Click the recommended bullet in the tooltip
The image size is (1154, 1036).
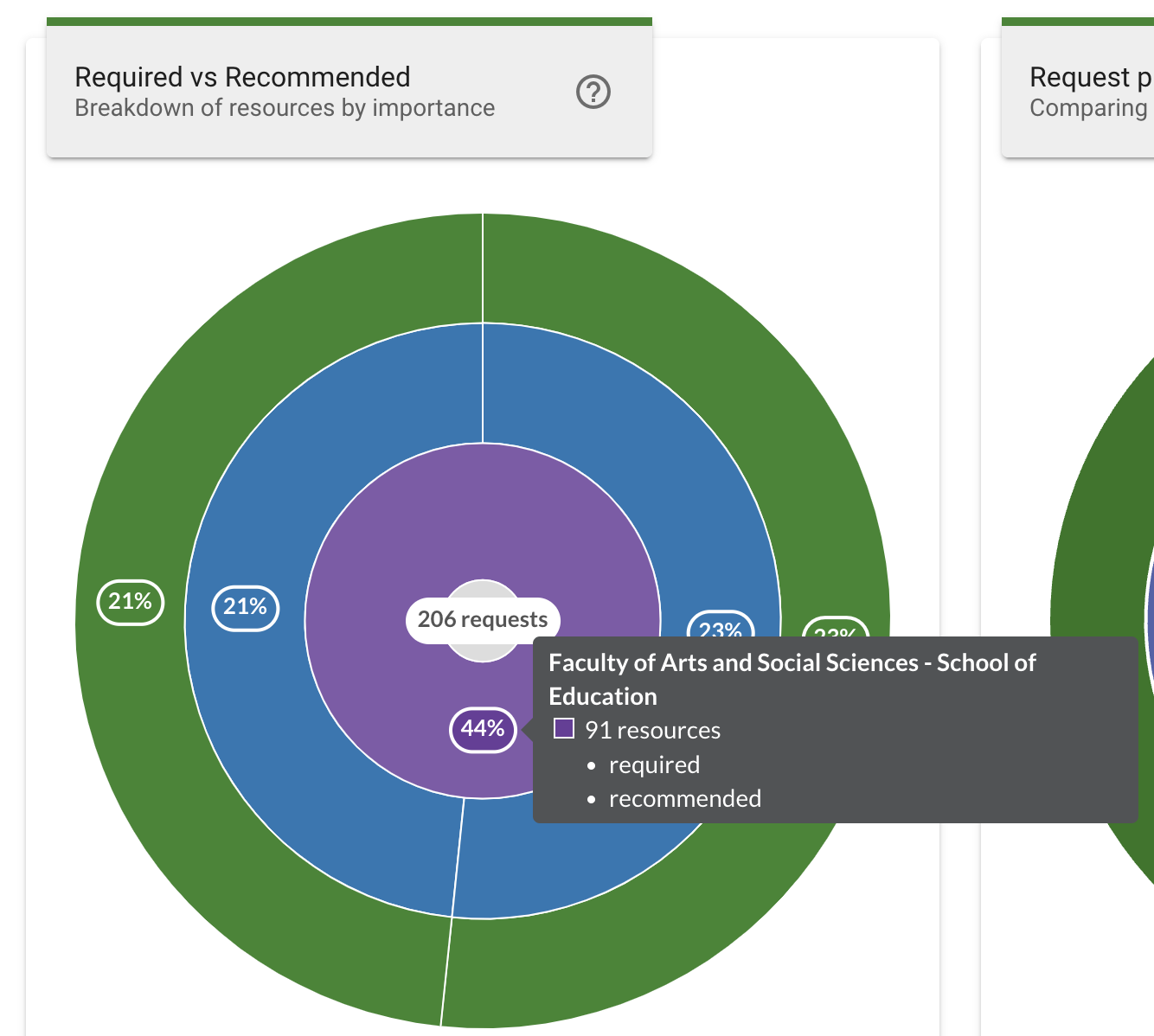684,798
